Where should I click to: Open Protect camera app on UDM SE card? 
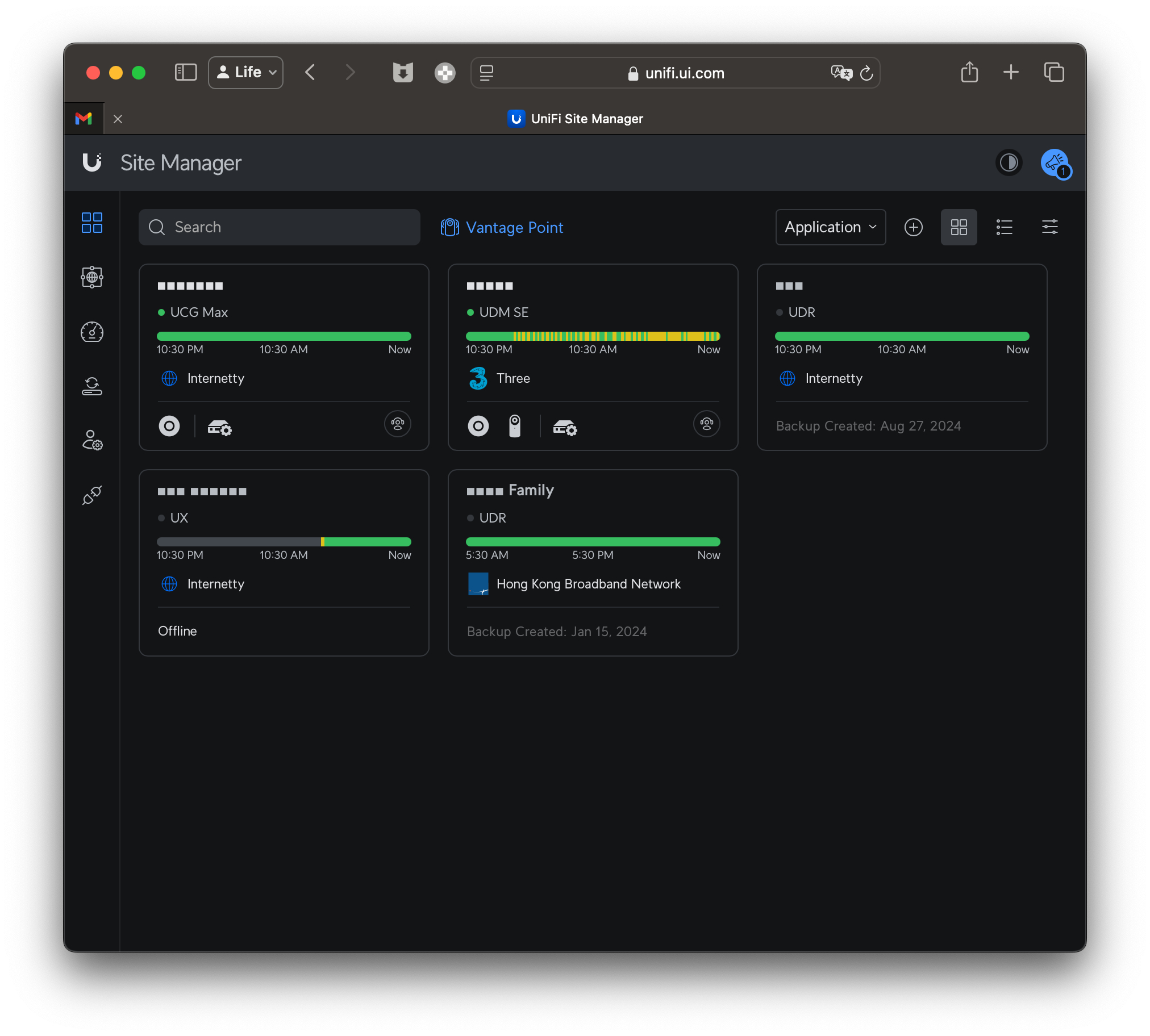pyautogui.click(x=515, y=426)
